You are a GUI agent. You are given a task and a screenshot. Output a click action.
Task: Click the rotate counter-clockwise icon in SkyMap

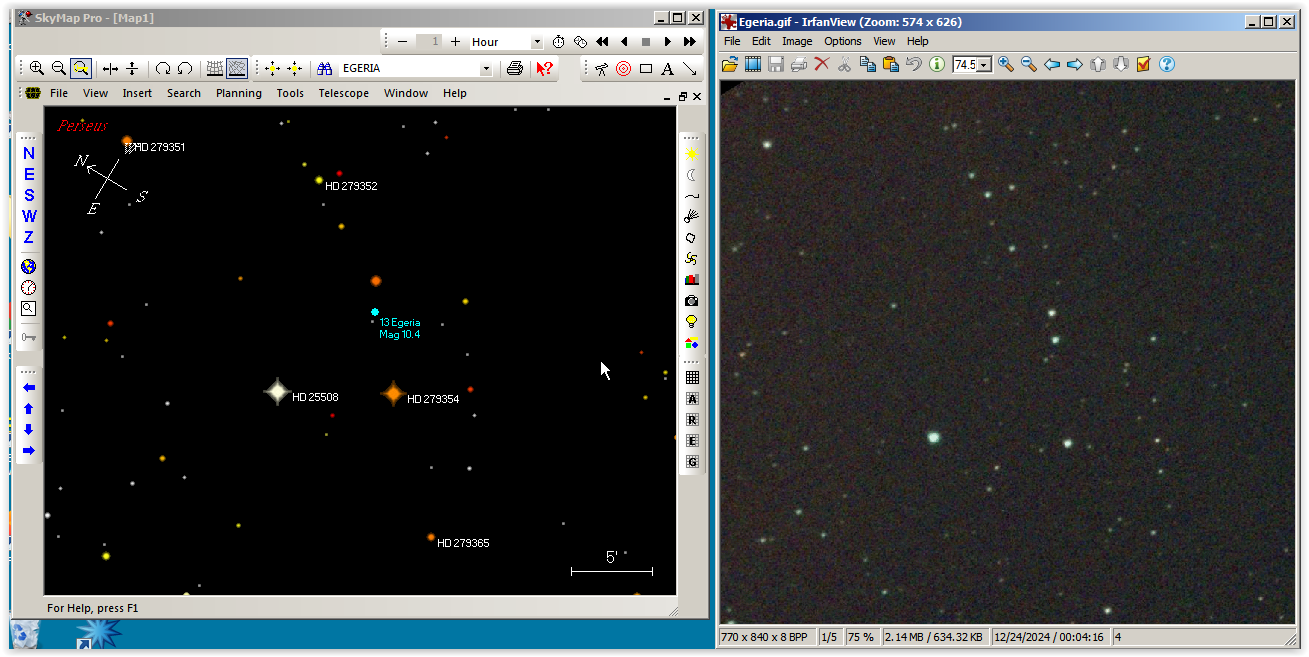(x=185, y=68)
